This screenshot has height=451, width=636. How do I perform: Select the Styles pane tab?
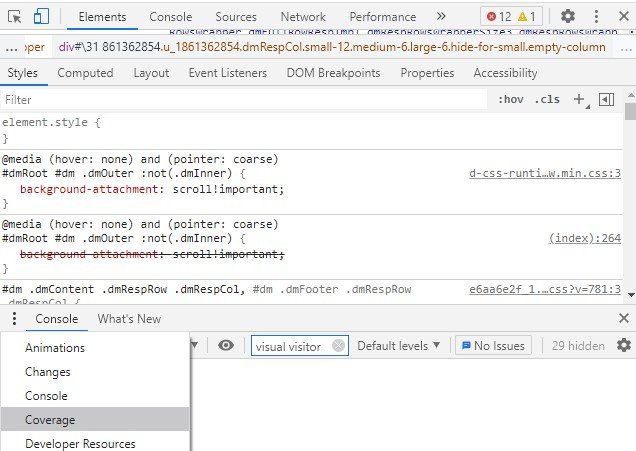click(x=22, y=73)
